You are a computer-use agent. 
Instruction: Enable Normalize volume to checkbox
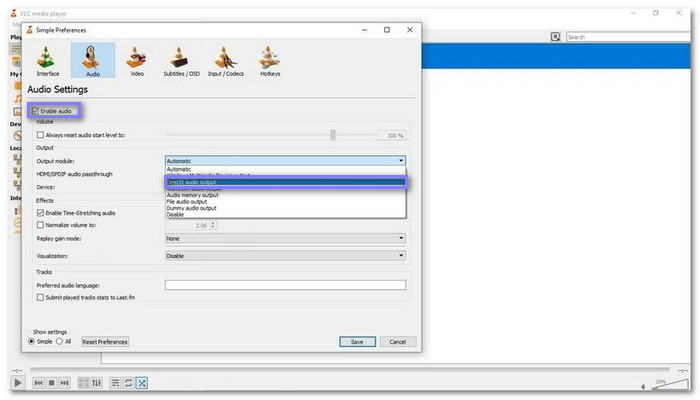40,225
